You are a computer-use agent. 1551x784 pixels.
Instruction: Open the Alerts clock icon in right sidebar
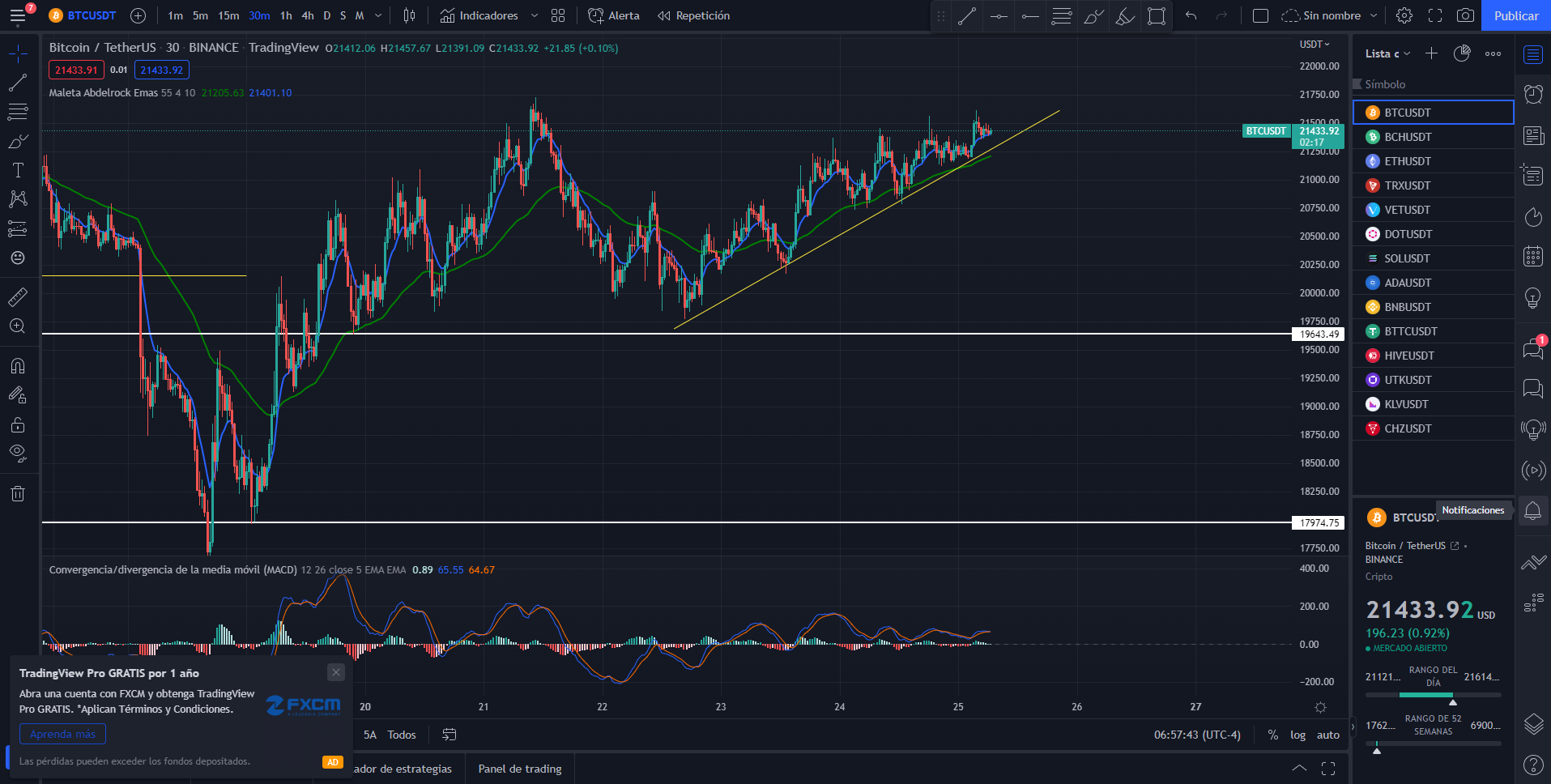[1533, 94]
